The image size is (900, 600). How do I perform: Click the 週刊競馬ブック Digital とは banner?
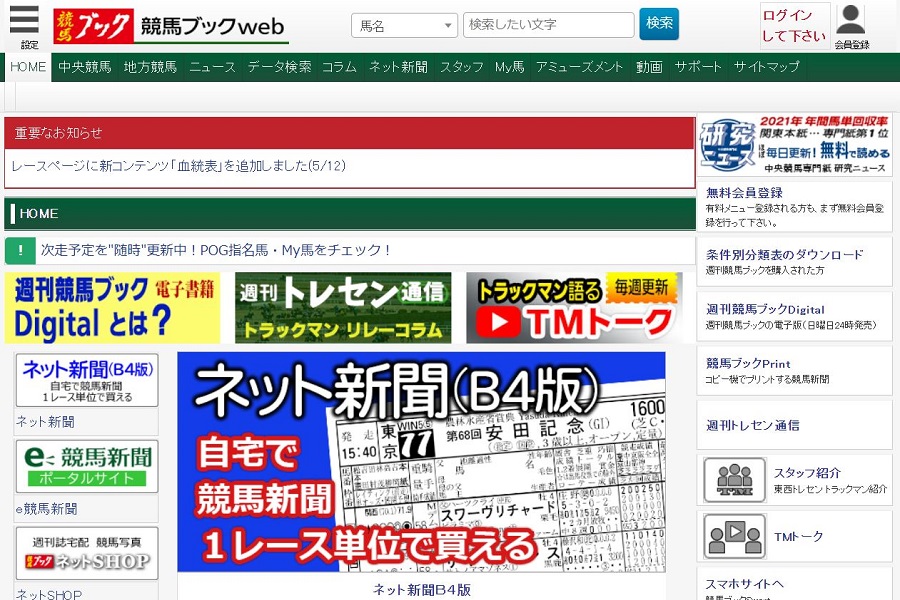click(112, 308)
